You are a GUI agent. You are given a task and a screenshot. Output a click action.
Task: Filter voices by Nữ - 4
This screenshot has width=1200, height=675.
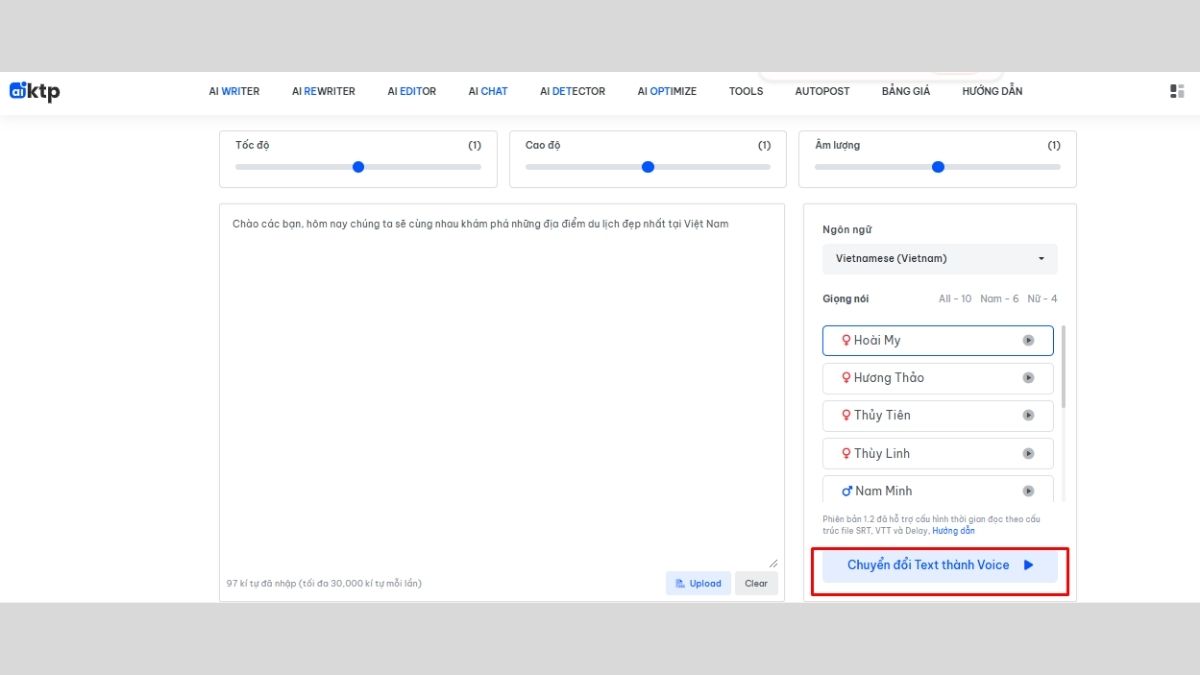tap(1042, 299)
